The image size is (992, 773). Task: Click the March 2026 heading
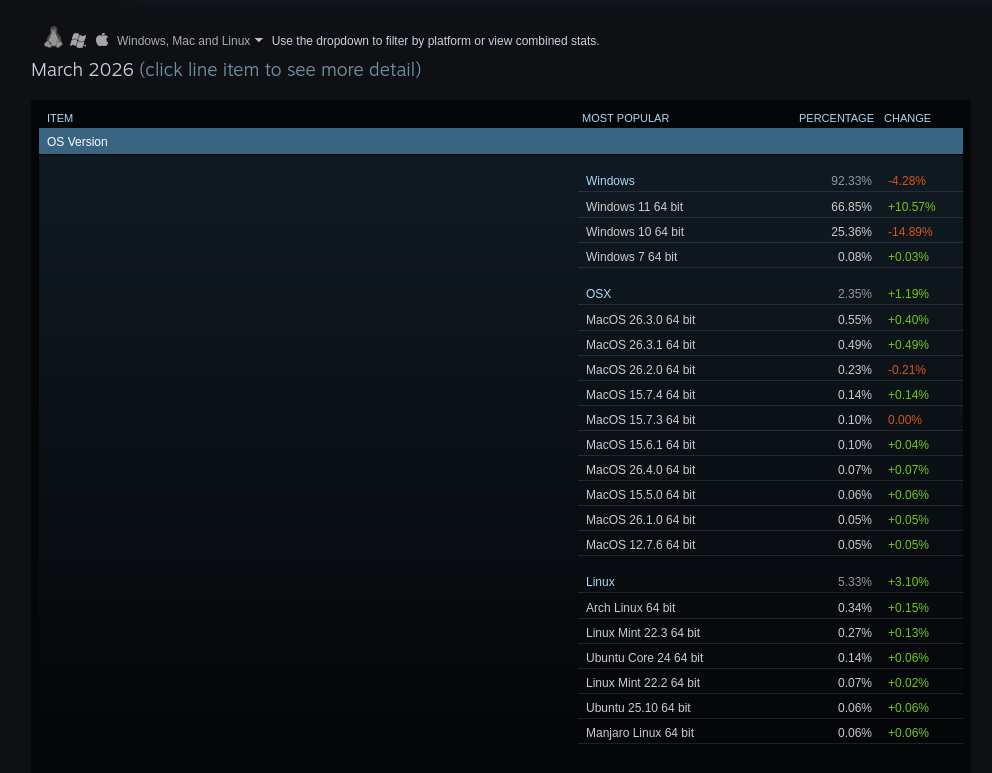(x=82, y=70)
